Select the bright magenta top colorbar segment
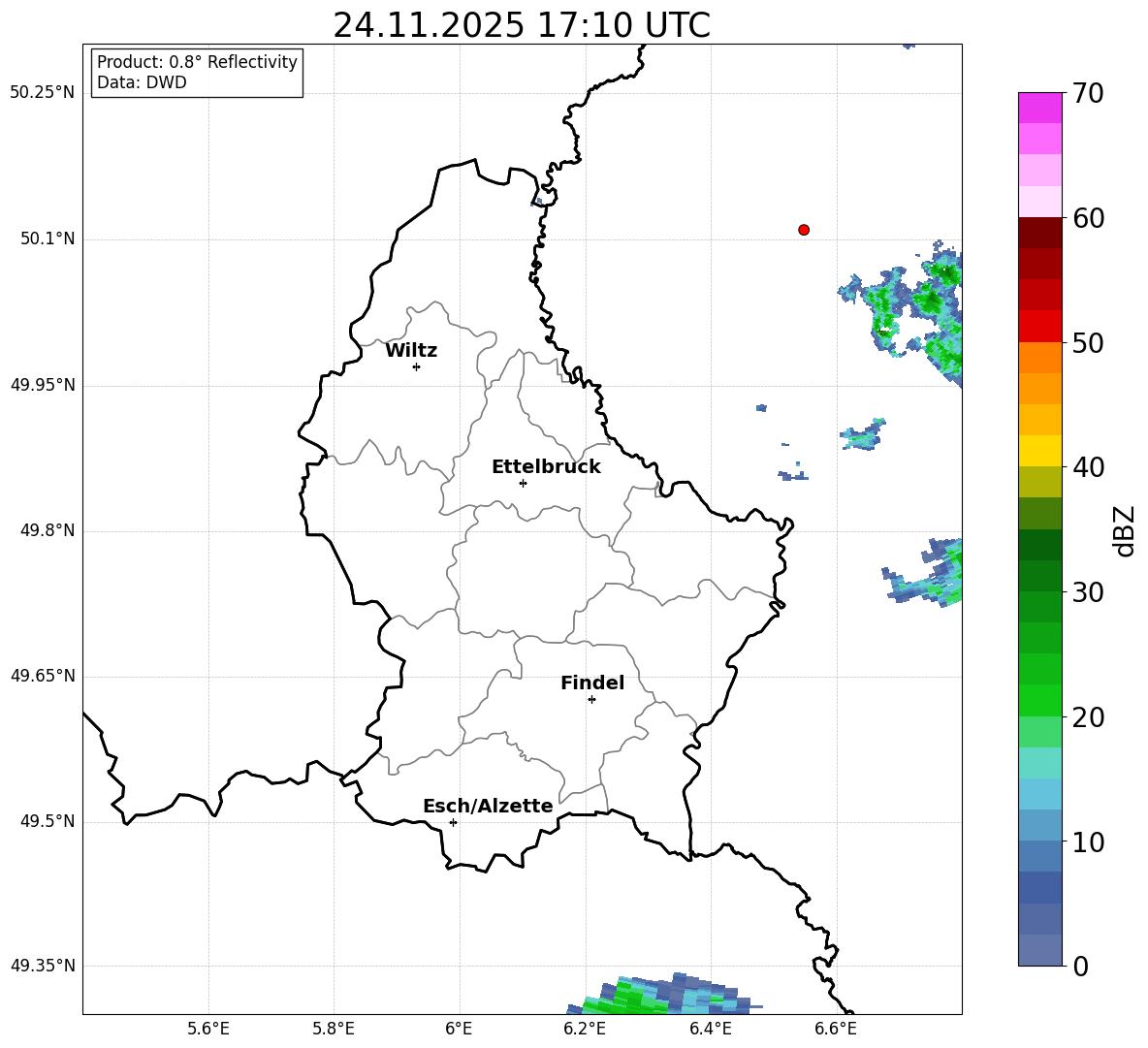 (1040, 108)
